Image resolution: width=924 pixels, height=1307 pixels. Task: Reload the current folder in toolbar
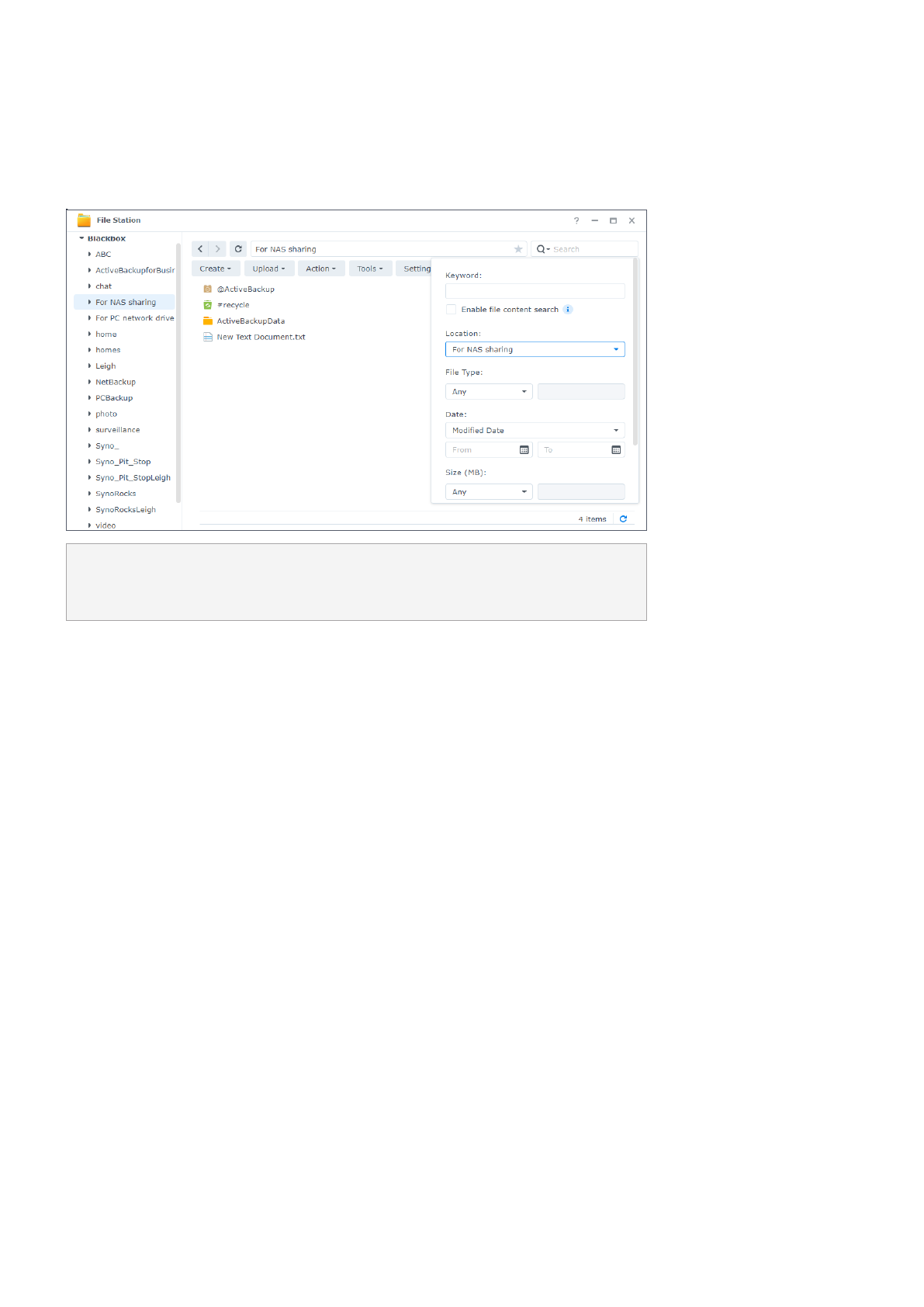238,249
